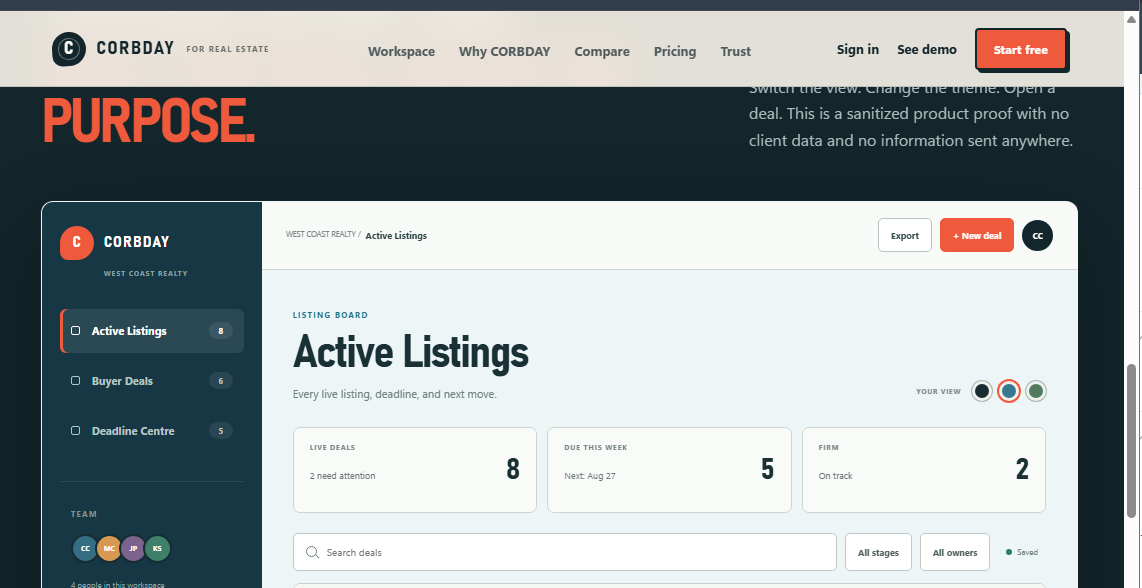
Task: Click the Buyer Deals count badge 6
Action: click(221, 380)
